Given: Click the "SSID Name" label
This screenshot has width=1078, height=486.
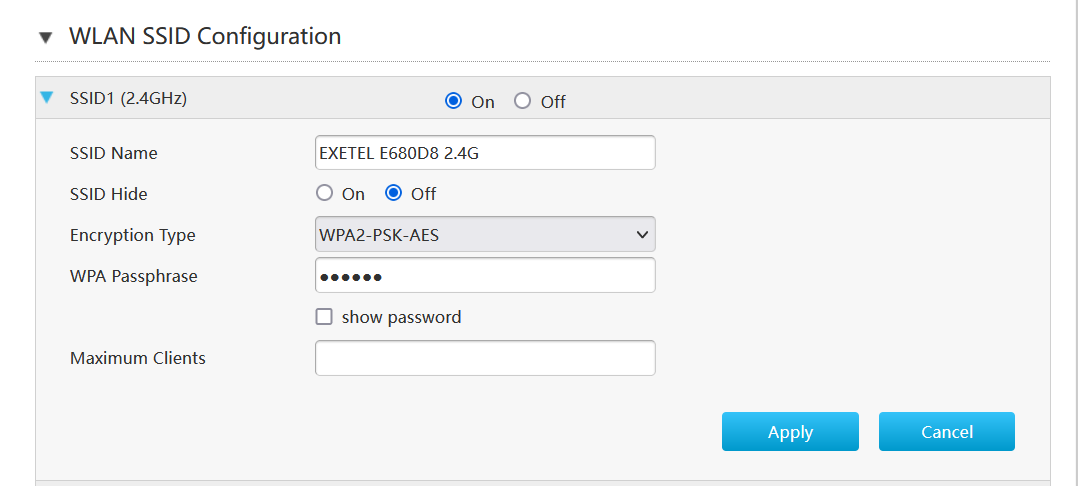Looking at the screenshot, I should pos(114,153).
